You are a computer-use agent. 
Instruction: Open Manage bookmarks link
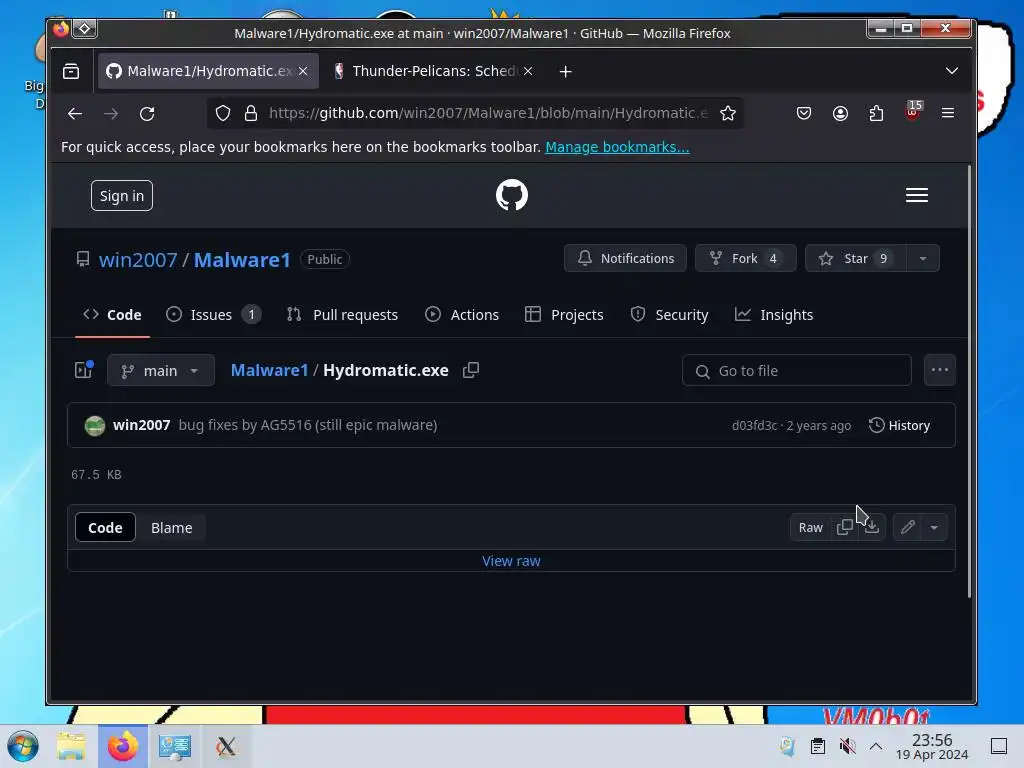(617, 147)
